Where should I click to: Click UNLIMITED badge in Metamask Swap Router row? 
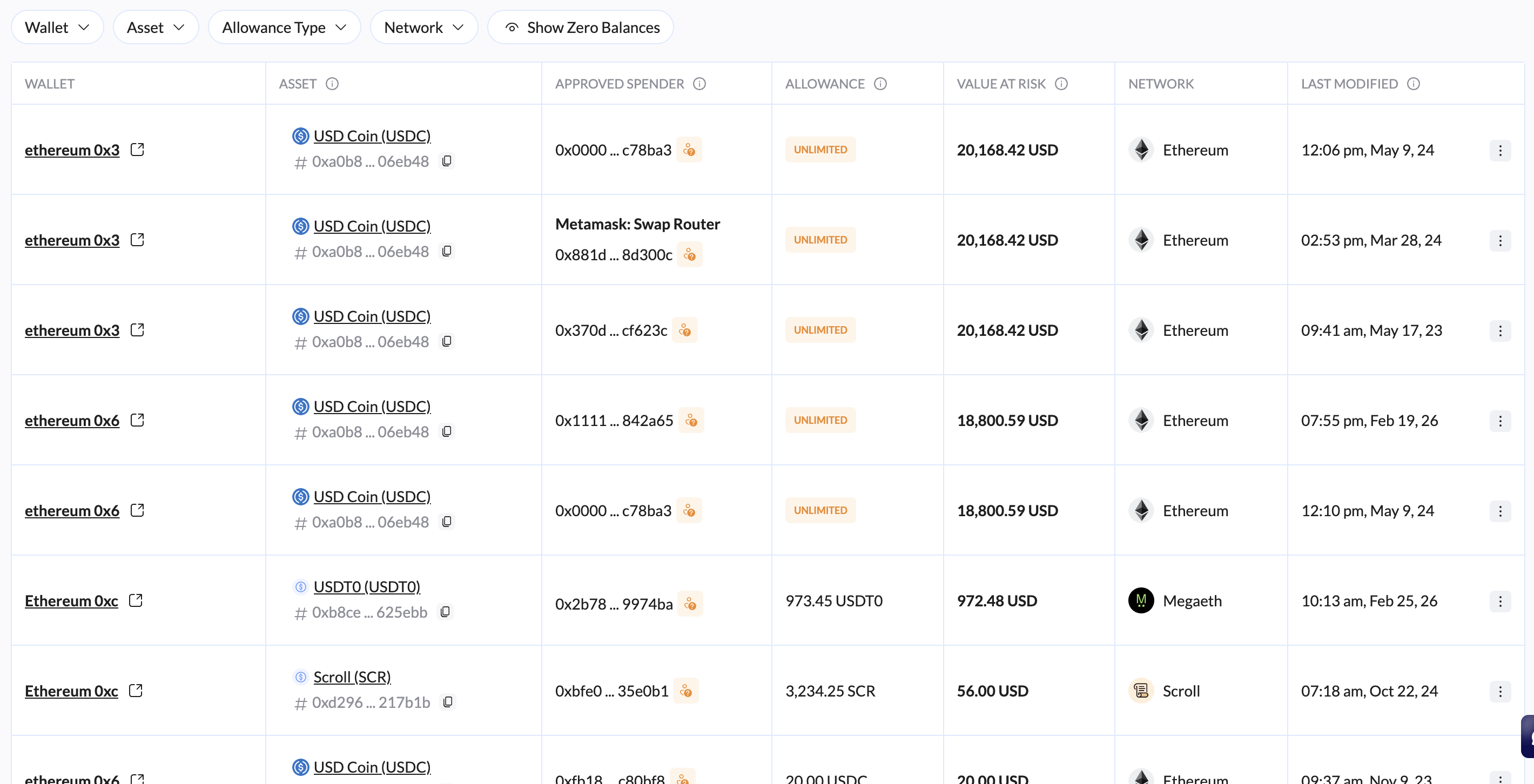click(x=820, y=240)
